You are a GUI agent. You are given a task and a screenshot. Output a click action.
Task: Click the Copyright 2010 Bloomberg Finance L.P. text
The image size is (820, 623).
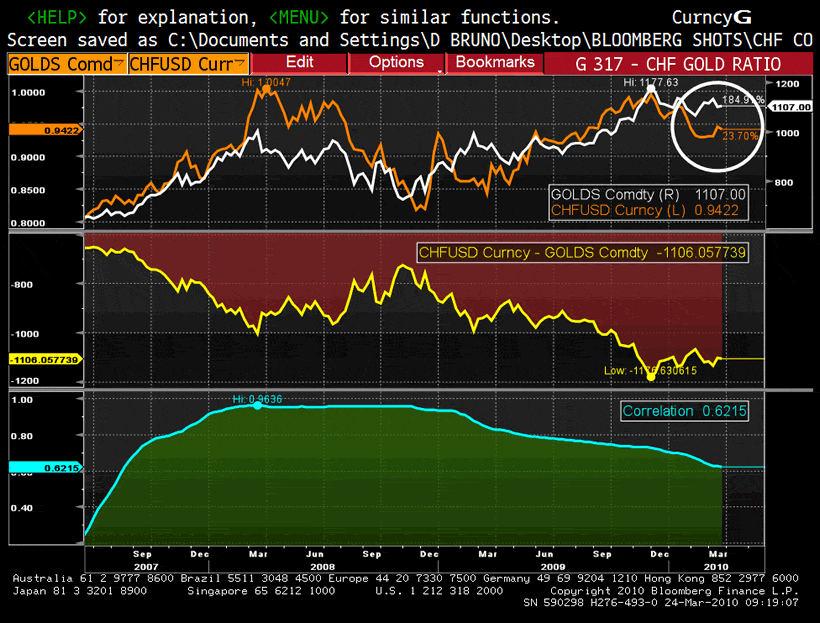tap(674, 591)
